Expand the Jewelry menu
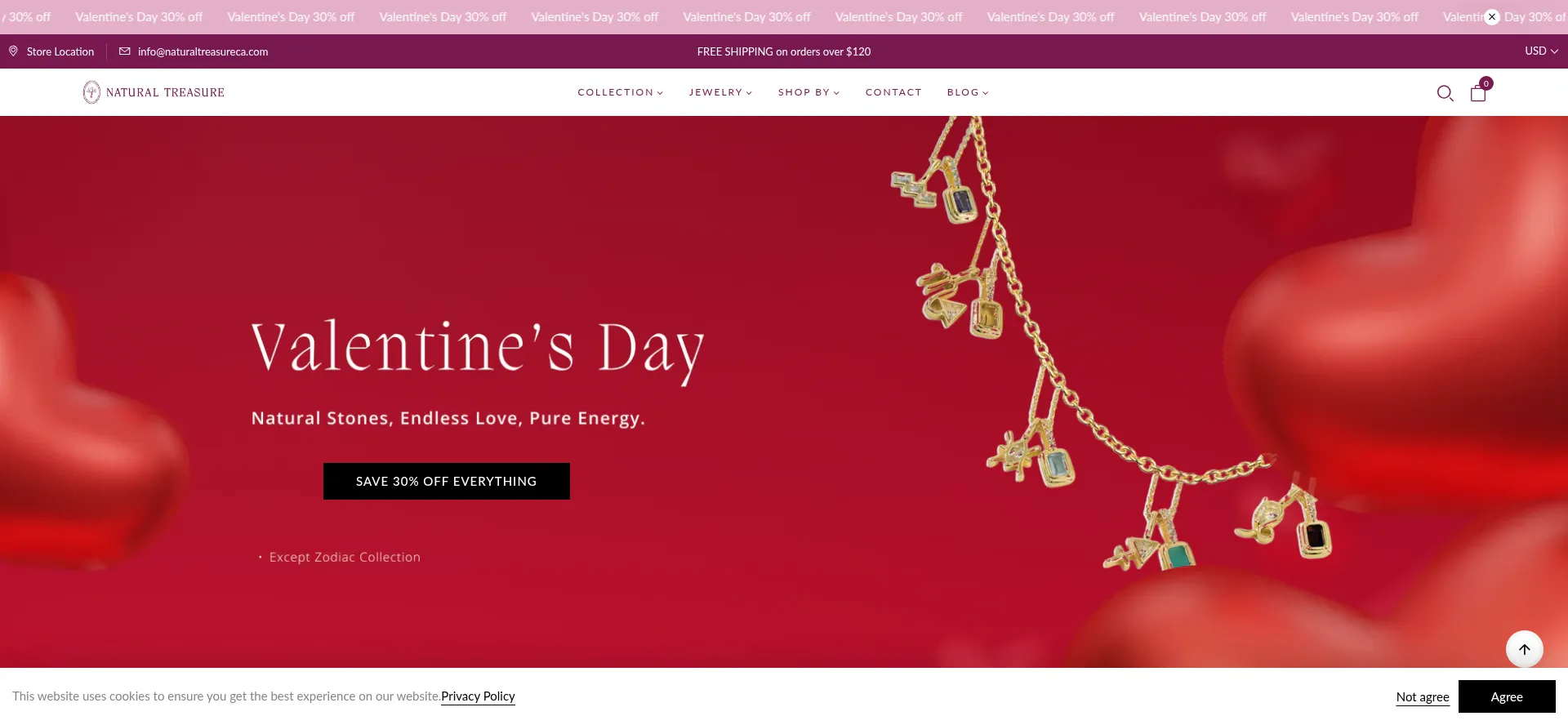Viewport: 1568px width, 725px height. tap(720, 92)
